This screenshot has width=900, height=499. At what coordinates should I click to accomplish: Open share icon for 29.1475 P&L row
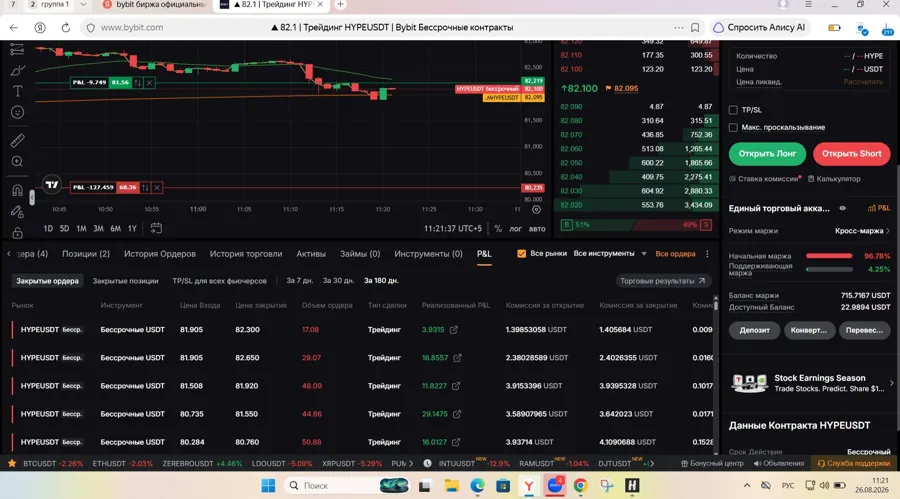tap(457, 414)
